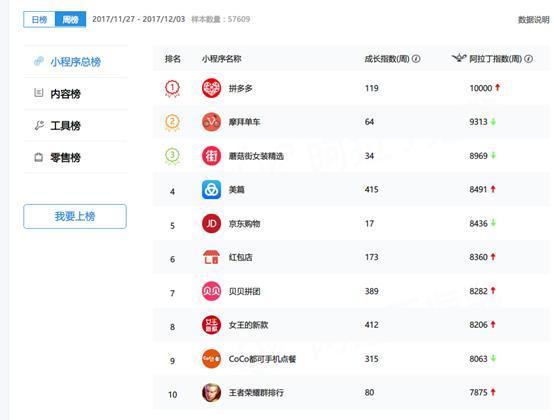Click the Aladdin lamp icon in header
554x420 pixels.
459,58
